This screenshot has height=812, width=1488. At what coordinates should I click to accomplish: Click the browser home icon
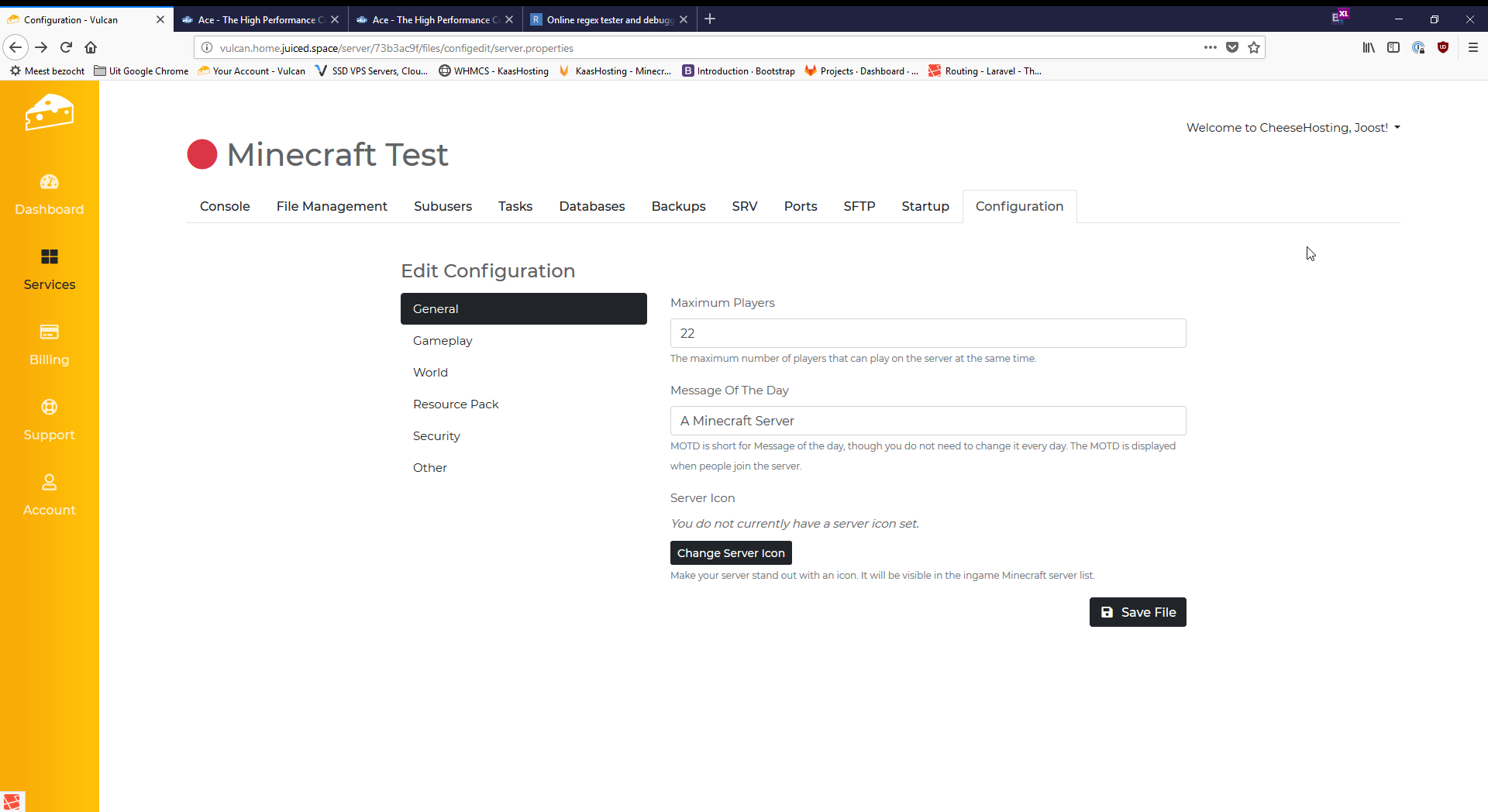coord(91,48)
